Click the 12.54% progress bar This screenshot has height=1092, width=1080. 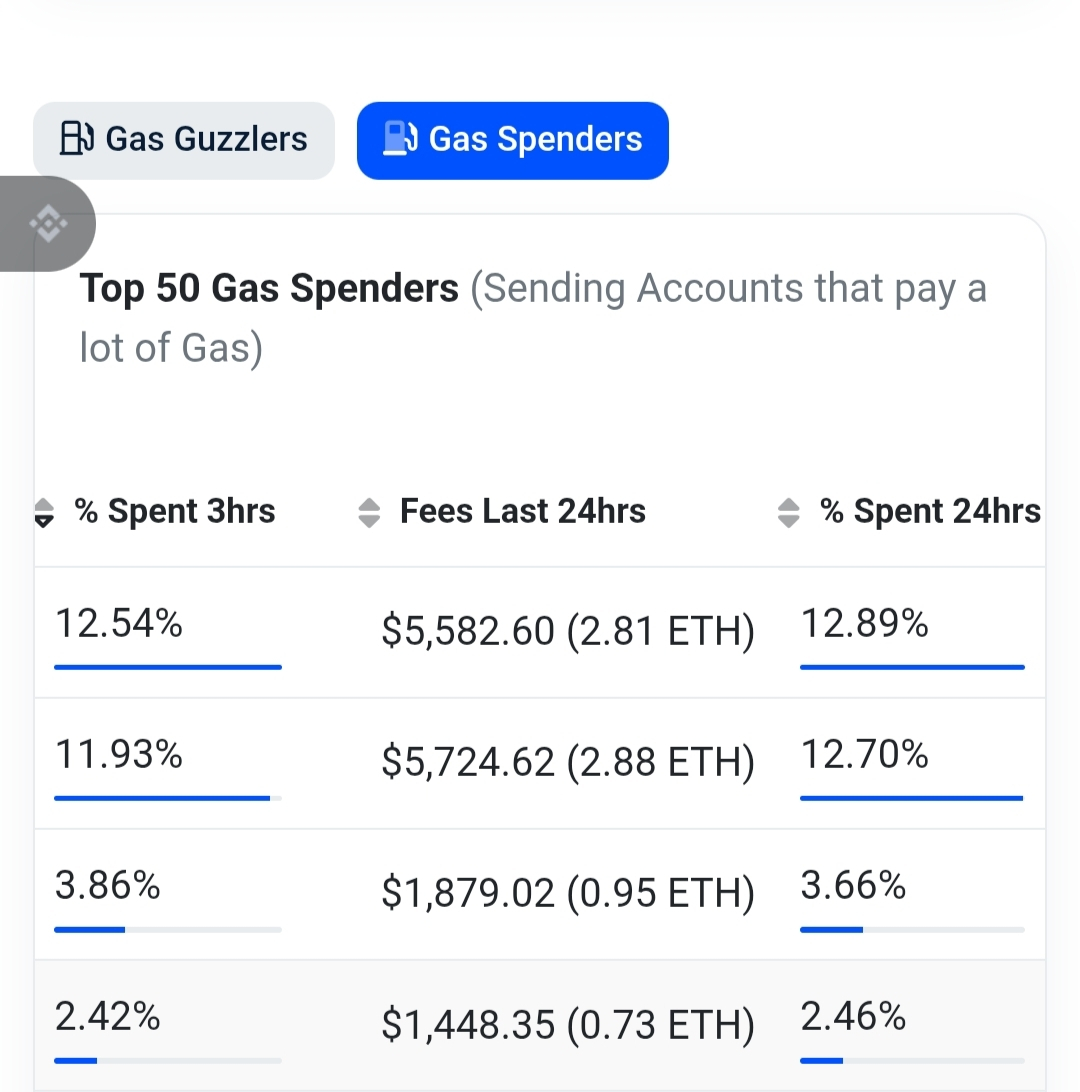click(x=168, y=667)
